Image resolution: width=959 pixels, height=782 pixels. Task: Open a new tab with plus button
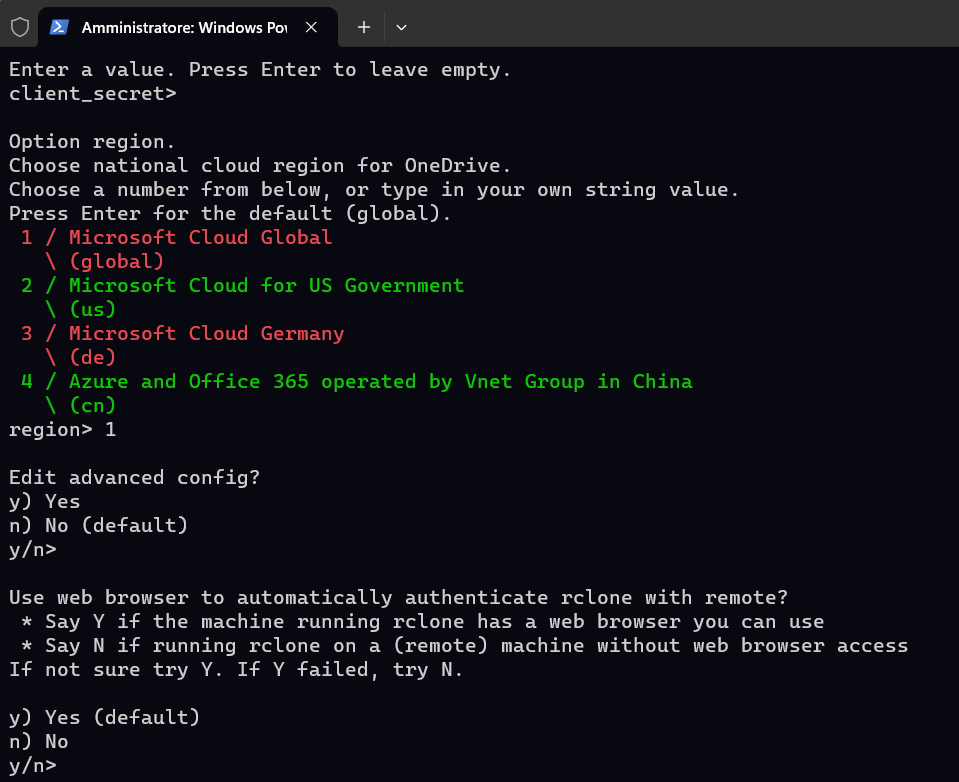(364, 27)
